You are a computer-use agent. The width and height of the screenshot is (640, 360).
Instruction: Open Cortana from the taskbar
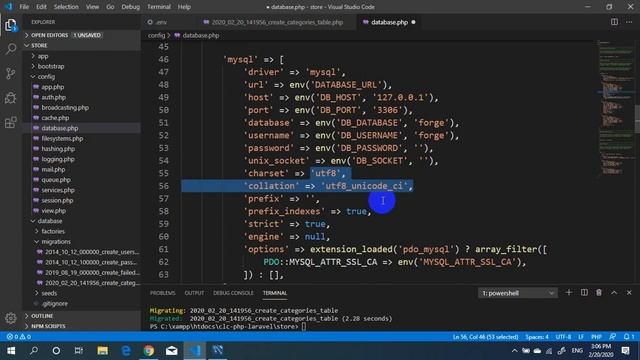(x=56, y=351)
